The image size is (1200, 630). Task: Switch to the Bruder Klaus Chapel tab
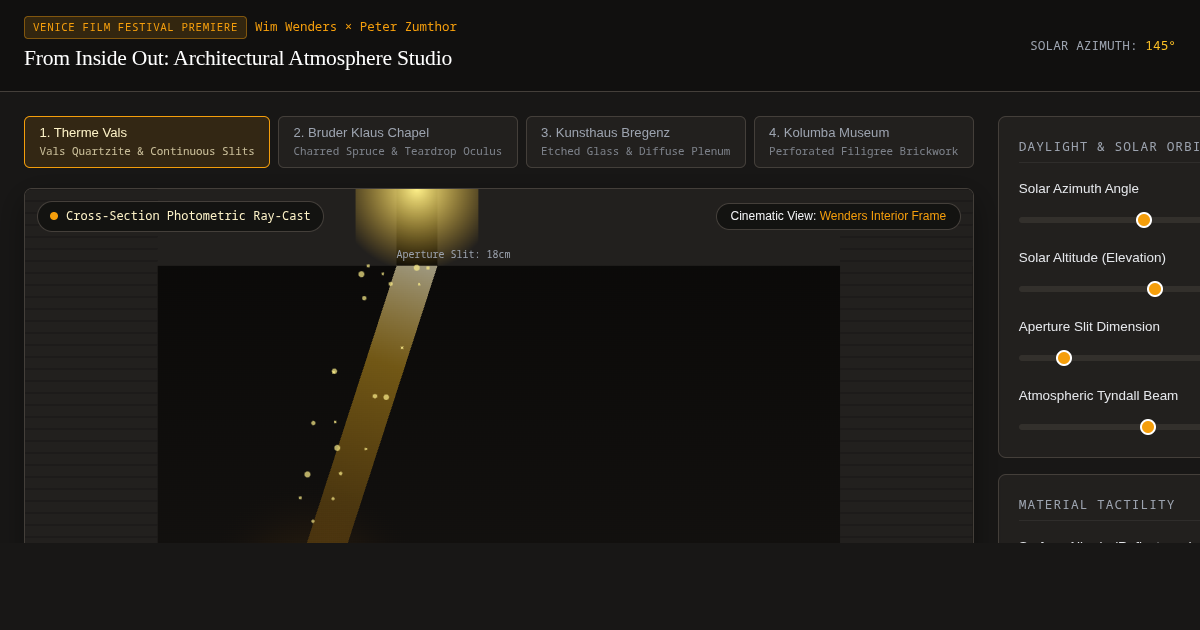point(398,142)
